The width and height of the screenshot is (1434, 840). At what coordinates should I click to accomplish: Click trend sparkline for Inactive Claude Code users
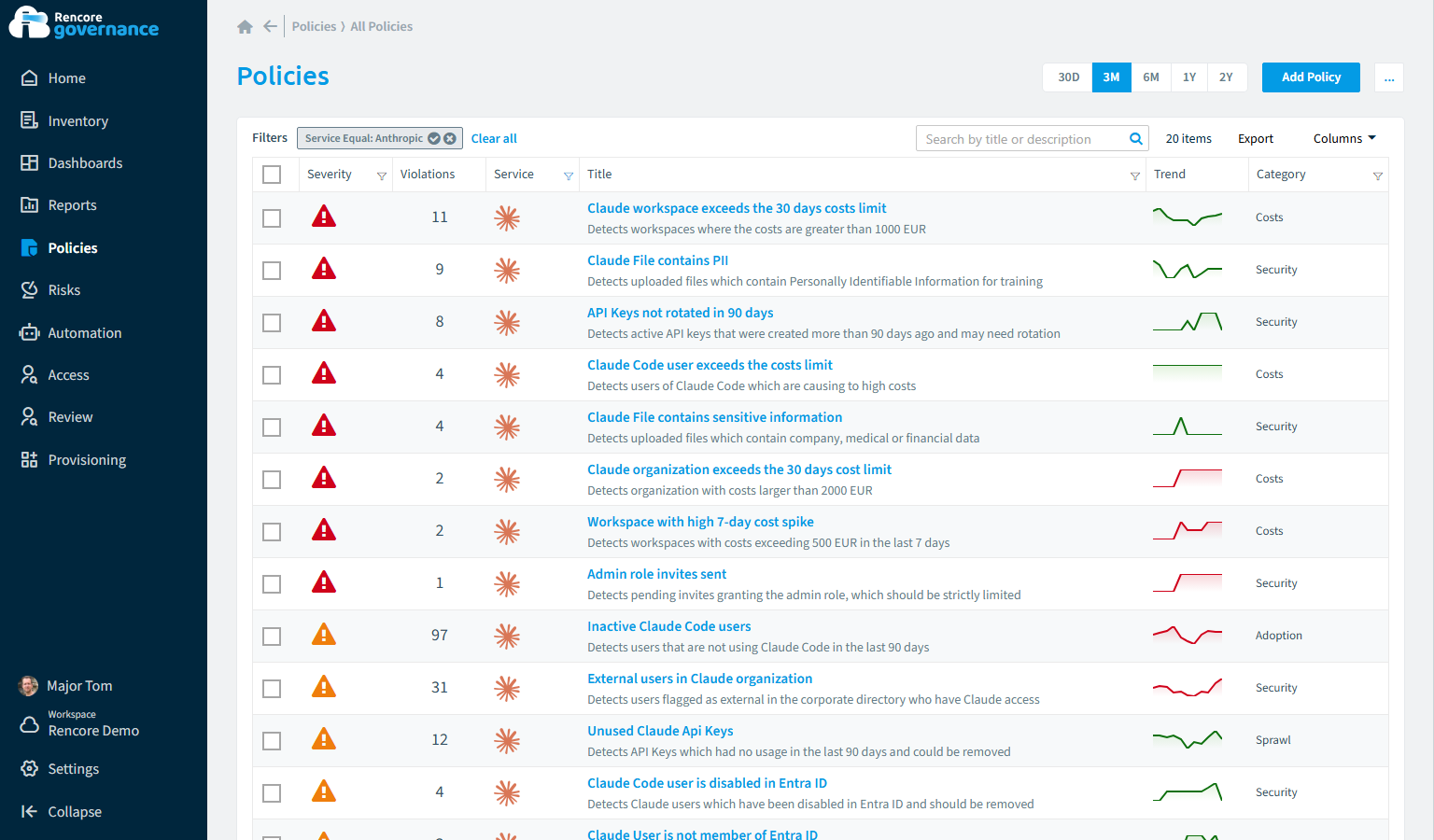[1188, 636]
